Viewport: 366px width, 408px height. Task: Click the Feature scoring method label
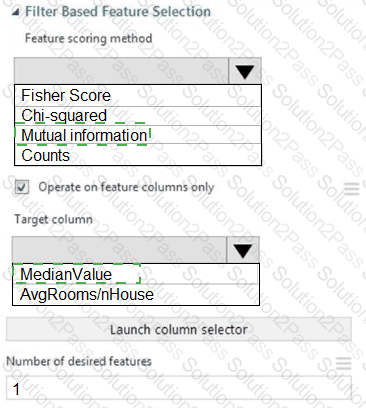pos(89,38)
